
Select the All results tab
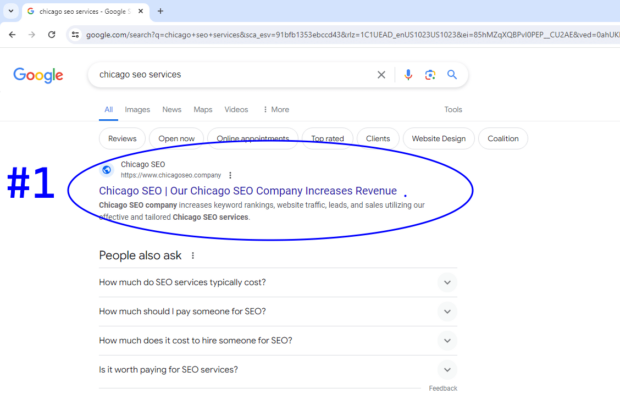click(x=108, y=109)
